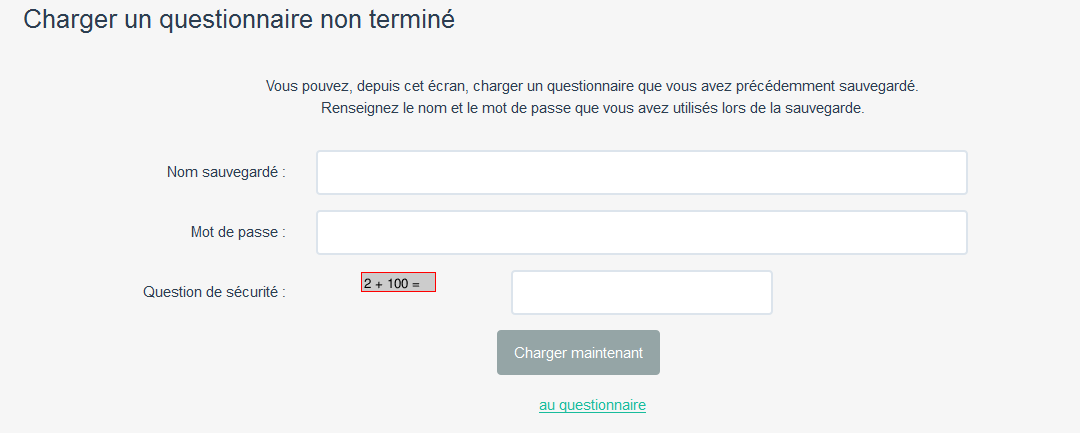
Task: Click the "2 + 100 =" captcha image
Action: (x=398, y=282)
